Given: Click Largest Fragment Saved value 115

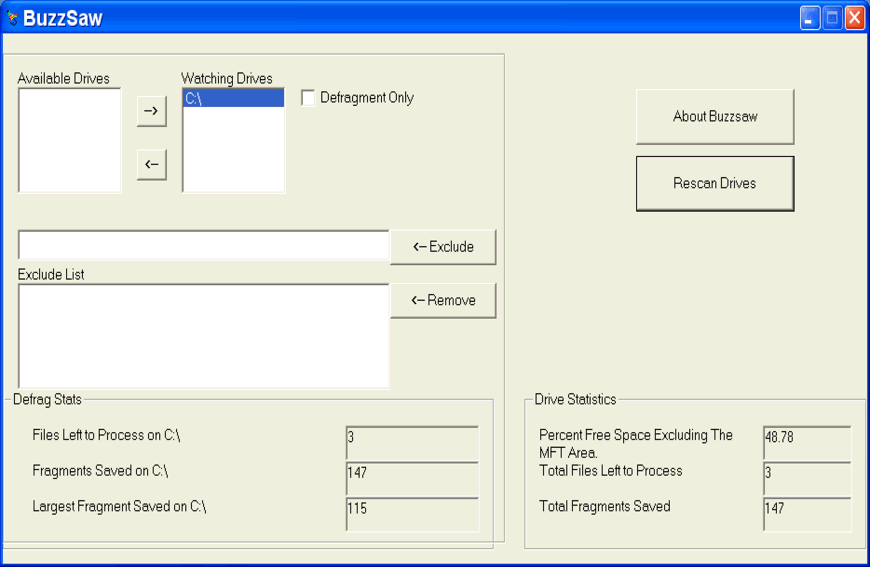Looking at the screenshot, I should point(412,514).
